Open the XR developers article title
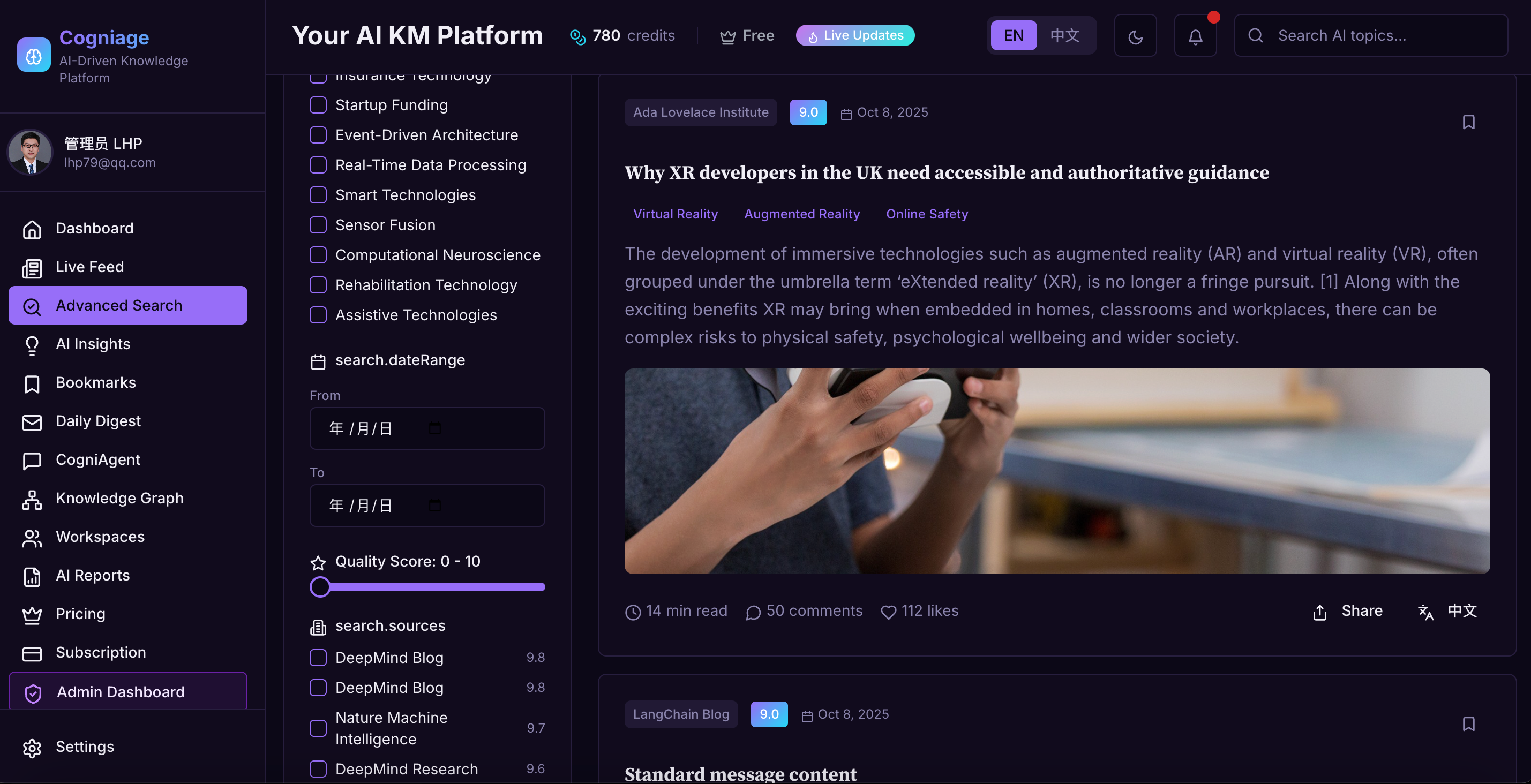Screen dimensions: 1531x784 pyautogui.click(x=947, y=173)
